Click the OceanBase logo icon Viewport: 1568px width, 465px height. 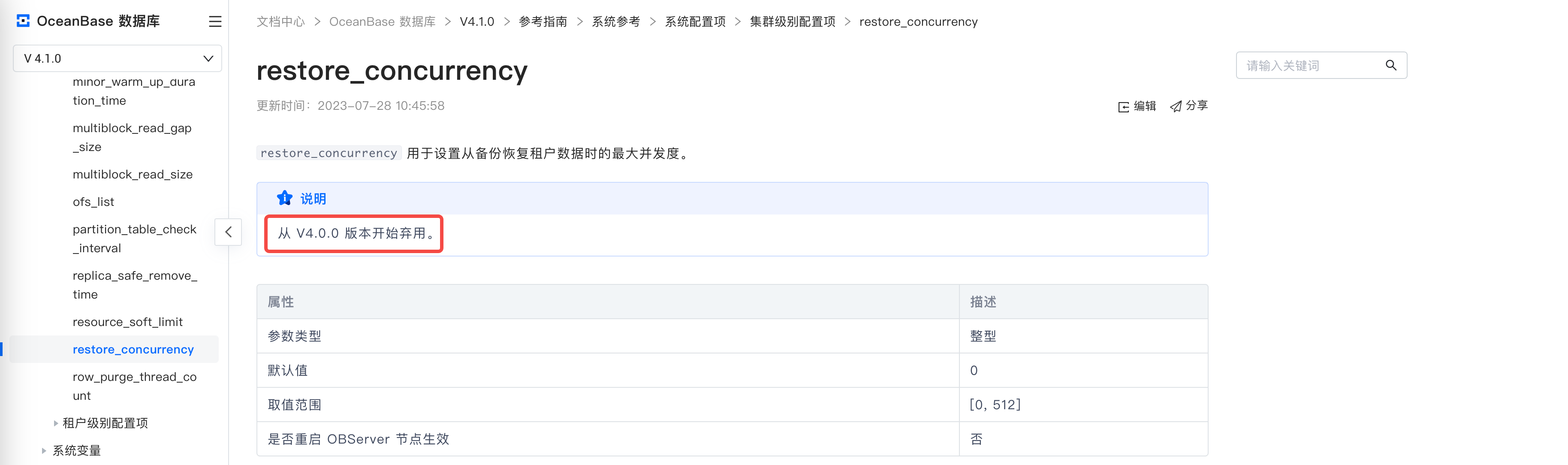23,21
